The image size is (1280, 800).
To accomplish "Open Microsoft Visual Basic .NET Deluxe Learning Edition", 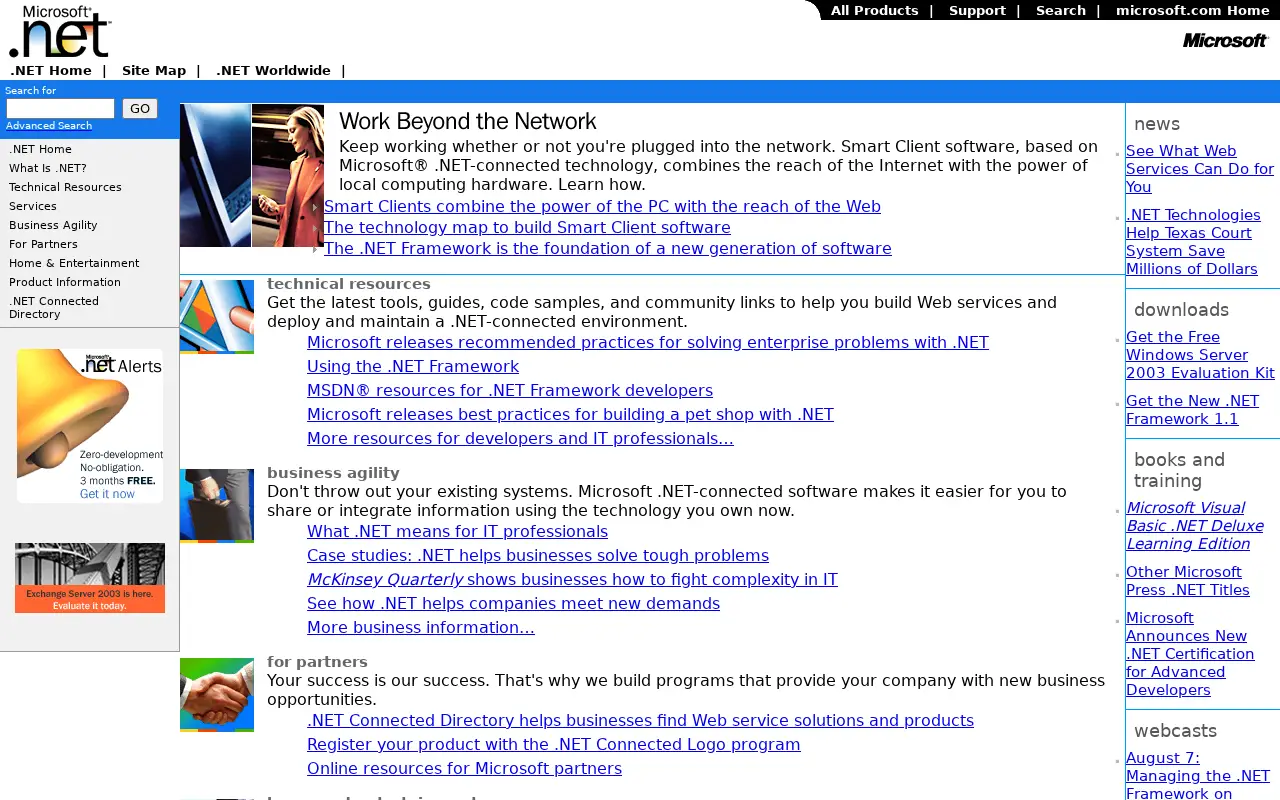I will tap(1195, 526).
